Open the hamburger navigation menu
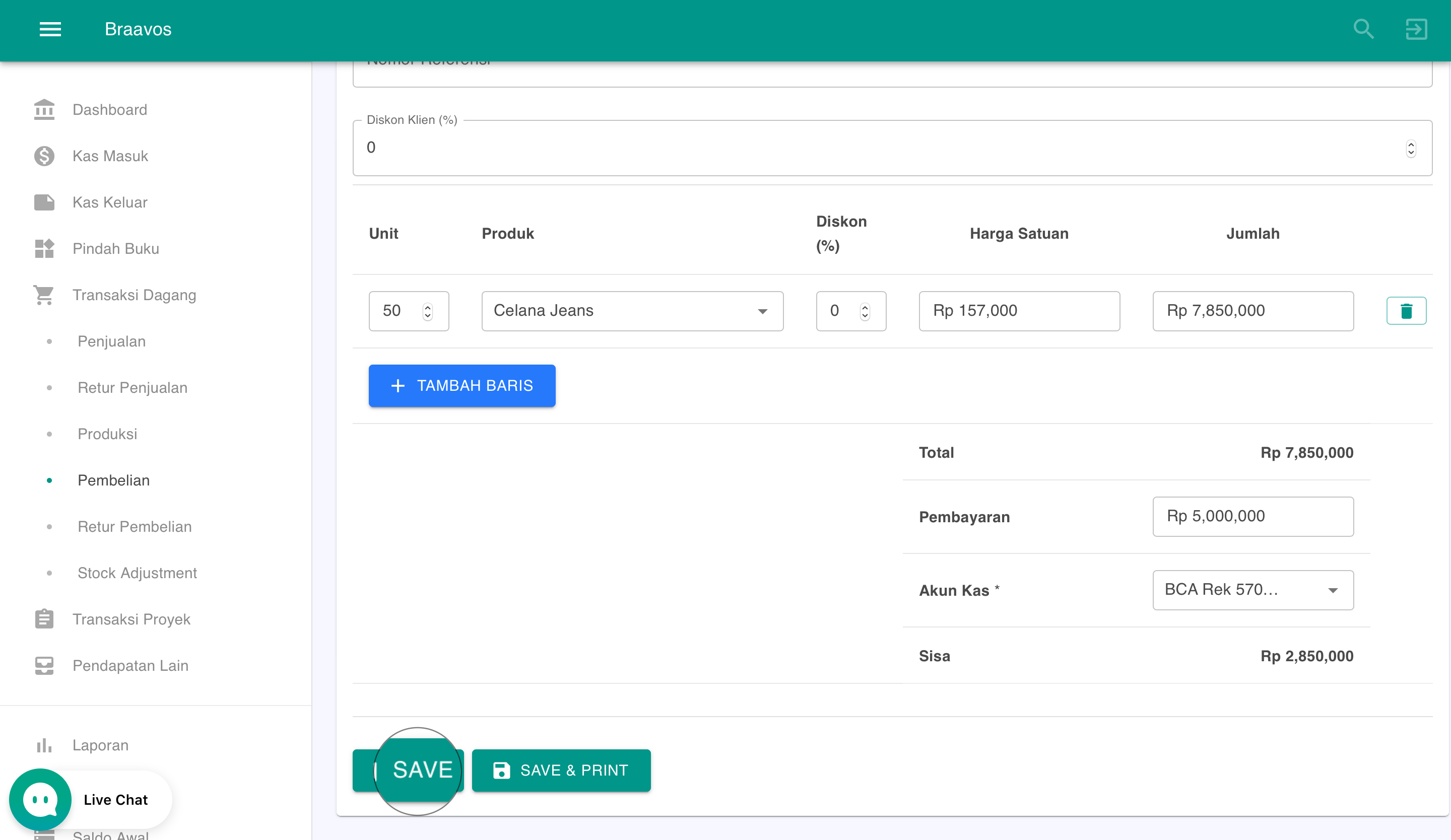This screenshot has height=840, width=1451. [x=50, y=29]
